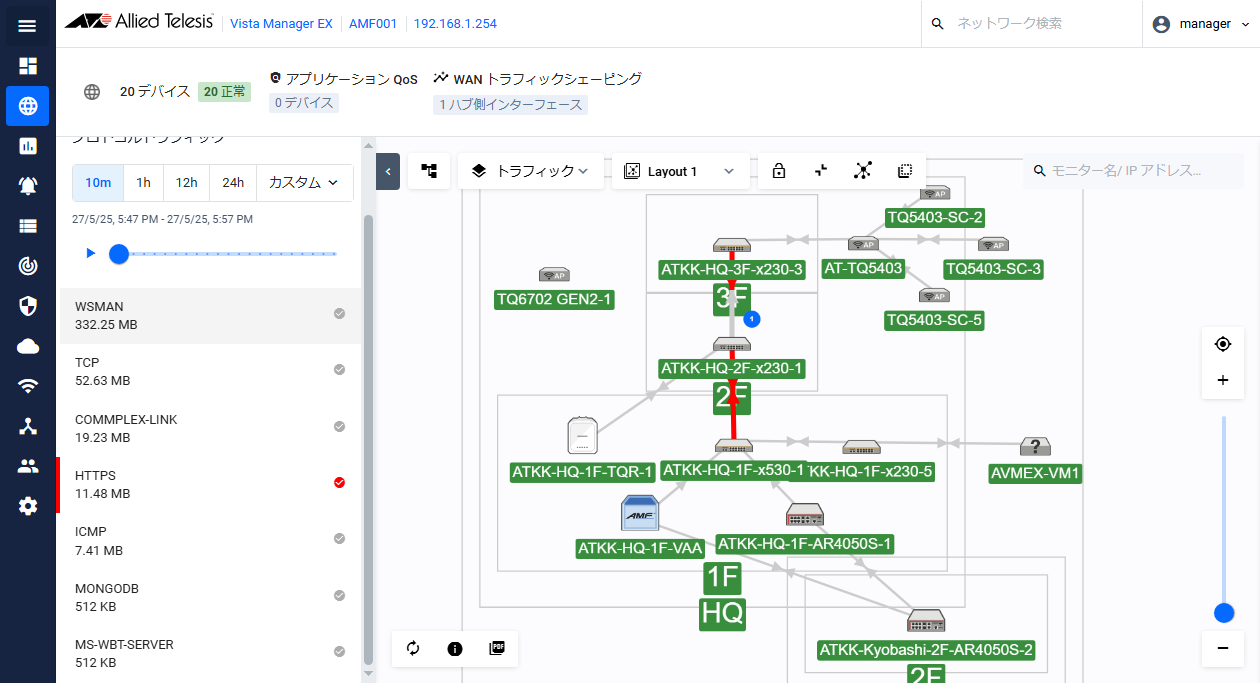Image resolution: width=1260 pixels, height=683 pixels.
Task: Open the network tree sidebar icon
Action: pyautogui.click(x=27, y=426)
